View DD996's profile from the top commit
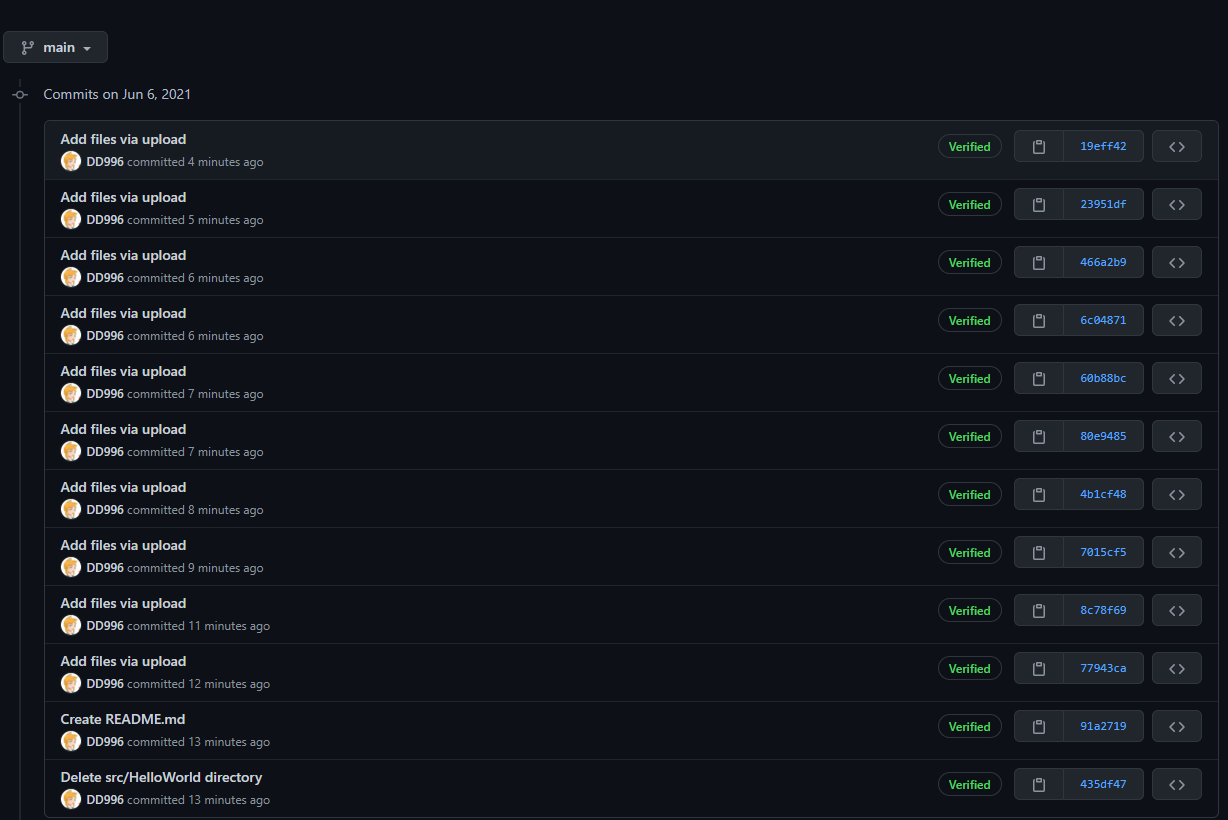Screen dimensions: 1228x820 point(104,161)
